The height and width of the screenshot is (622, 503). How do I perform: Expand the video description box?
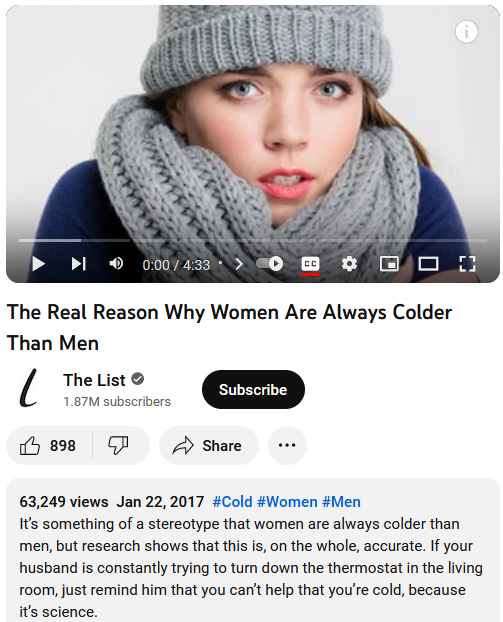pos(253,551)
